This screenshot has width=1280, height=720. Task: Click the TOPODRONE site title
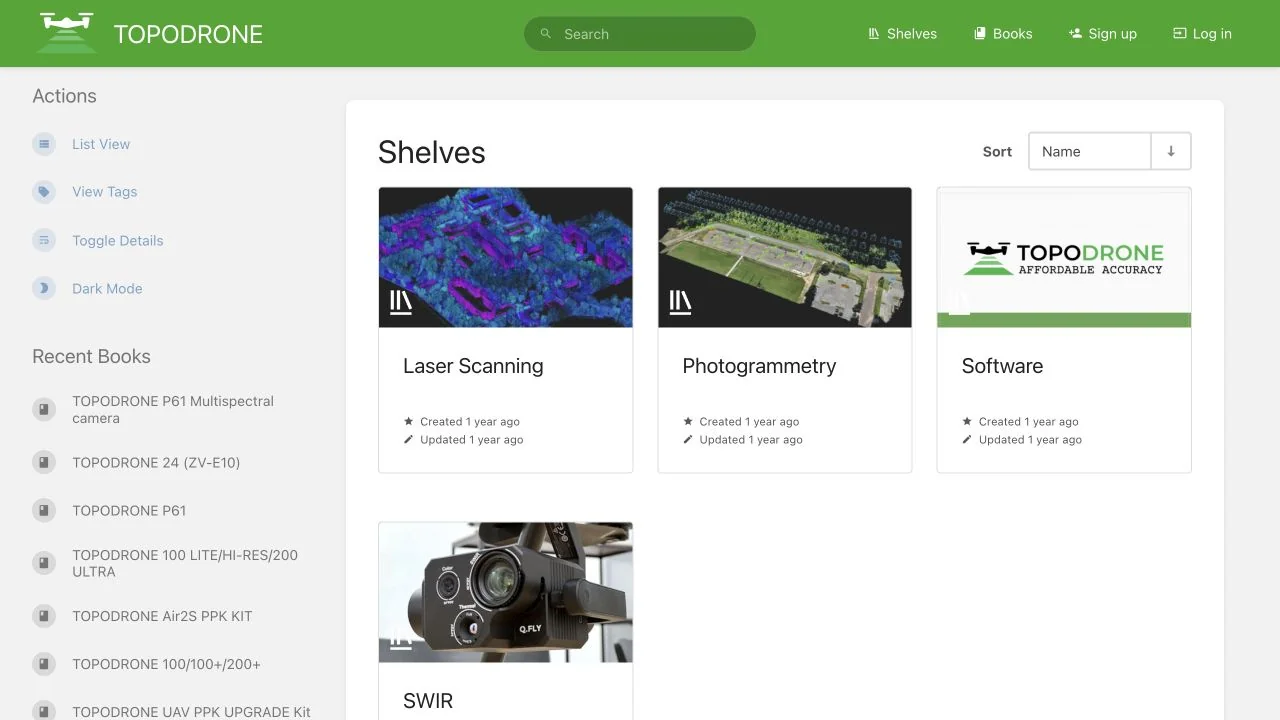coord(188,34)
